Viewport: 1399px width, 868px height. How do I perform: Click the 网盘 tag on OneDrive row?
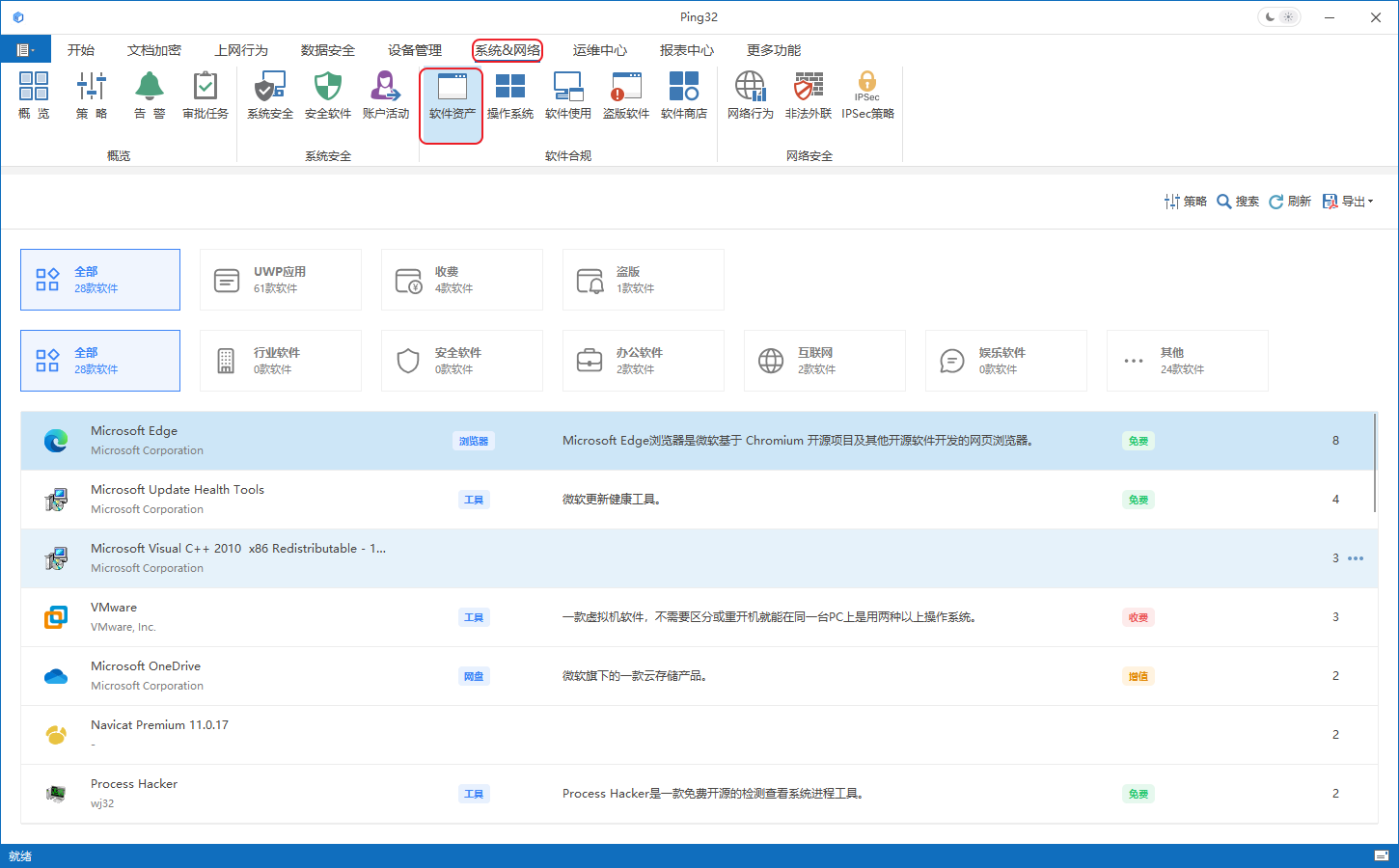tap(474, 676)
